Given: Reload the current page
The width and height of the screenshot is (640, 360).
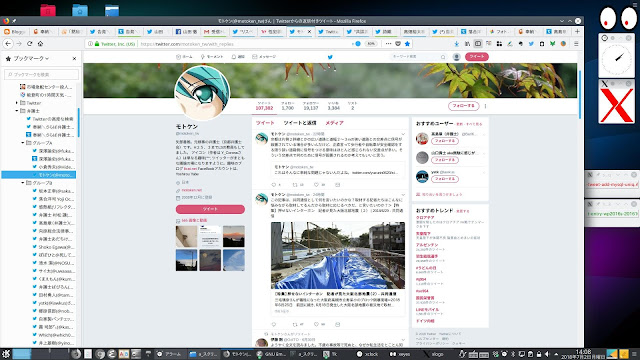Looking at the screenshot, I should 29,44.
